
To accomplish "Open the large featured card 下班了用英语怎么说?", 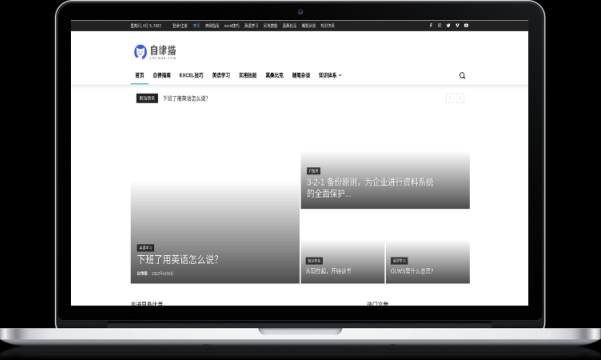I will [x=215, y=233].
